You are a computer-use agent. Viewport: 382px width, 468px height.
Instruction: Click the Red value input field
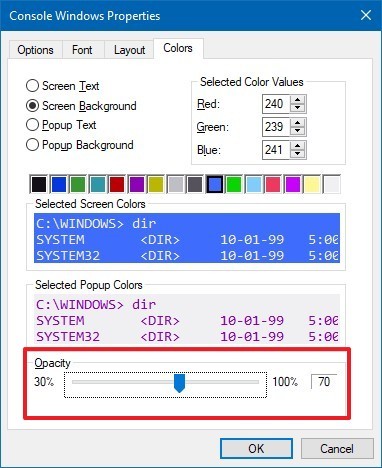(x=276, y=104)
